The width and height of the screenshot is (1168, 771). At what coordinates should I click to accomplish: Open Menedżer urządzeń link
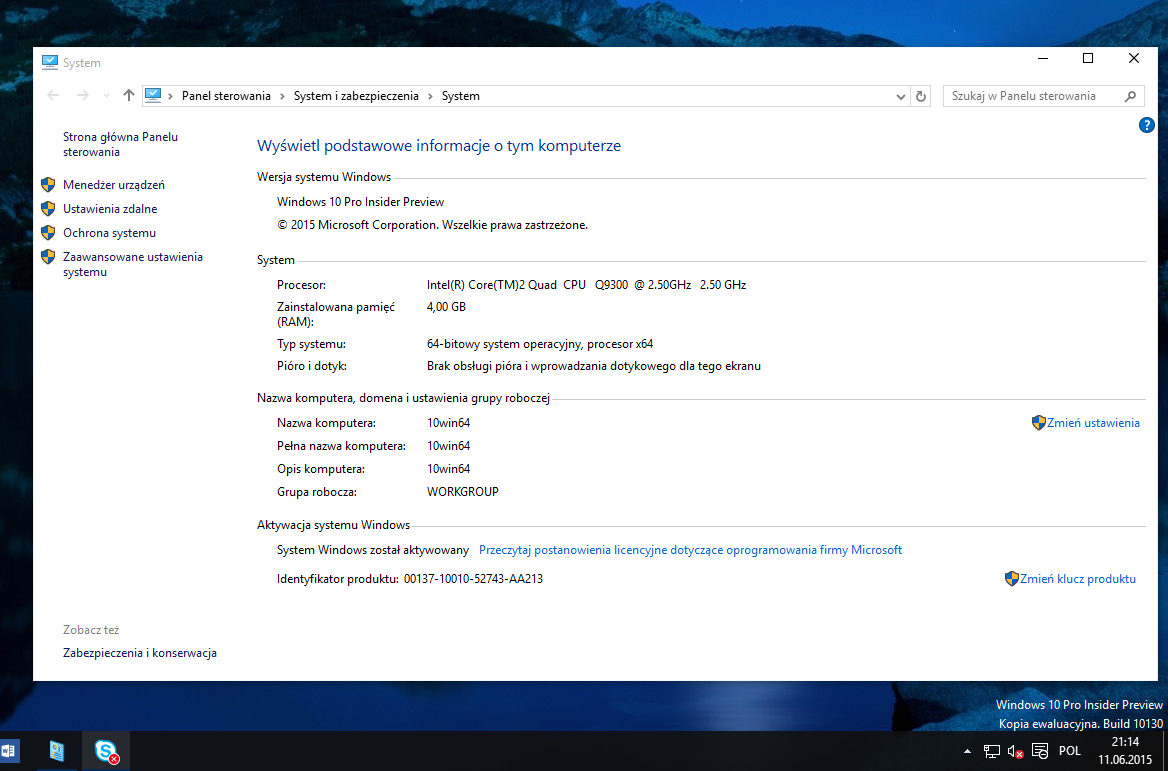[113, 185]
